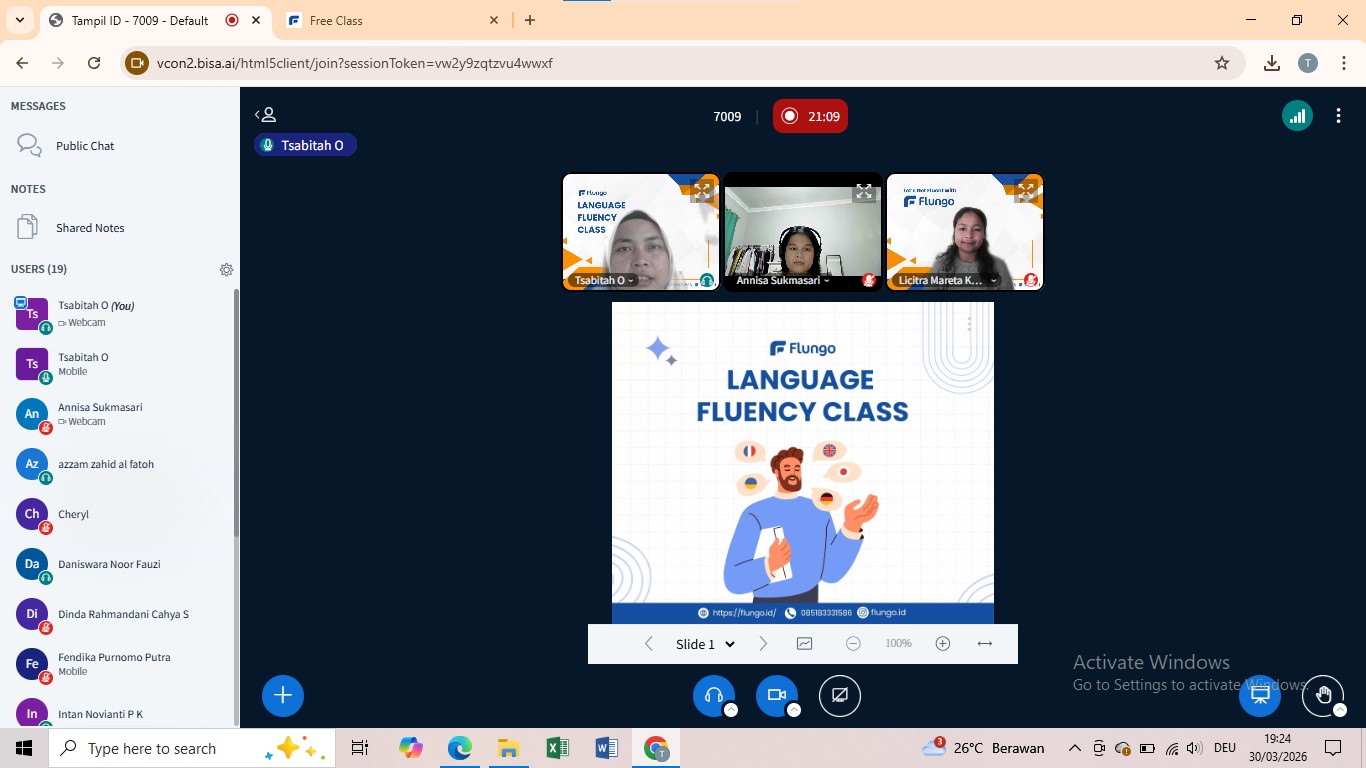This screenshot has height=768, width=1366.
Task: Select user azzam zahid al fatoh
Action: click(x=118, y=464)
